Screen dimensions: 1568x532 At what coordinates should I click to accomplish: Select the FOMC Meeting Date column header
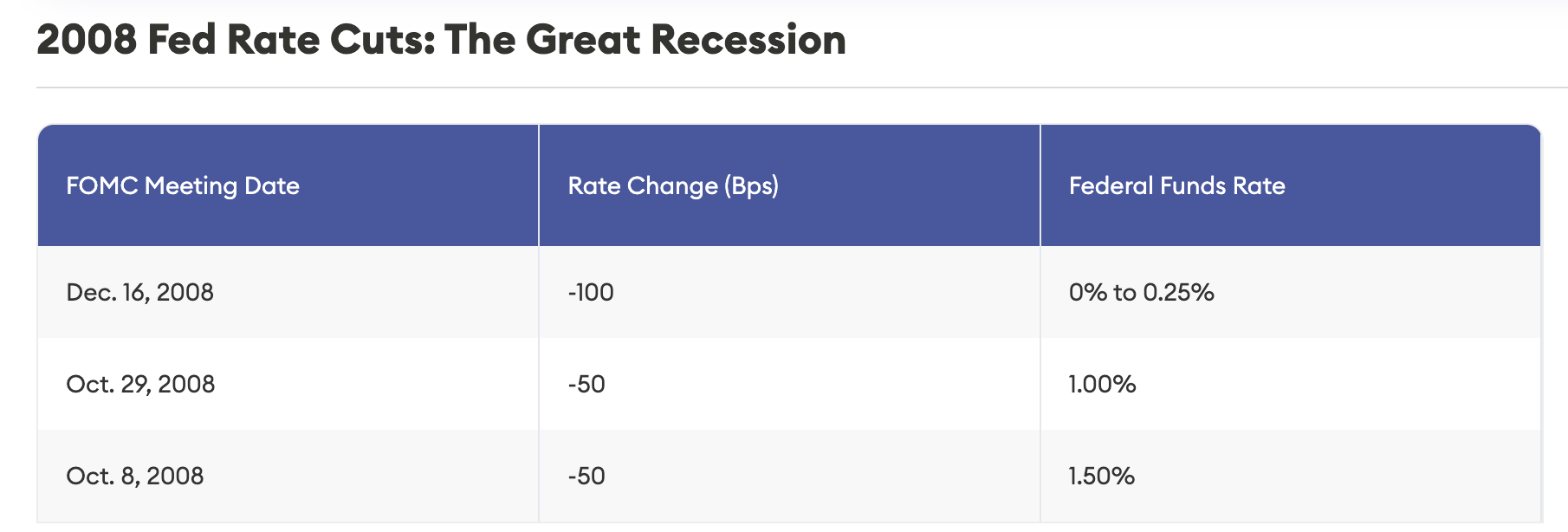click(x=183, y=185)
